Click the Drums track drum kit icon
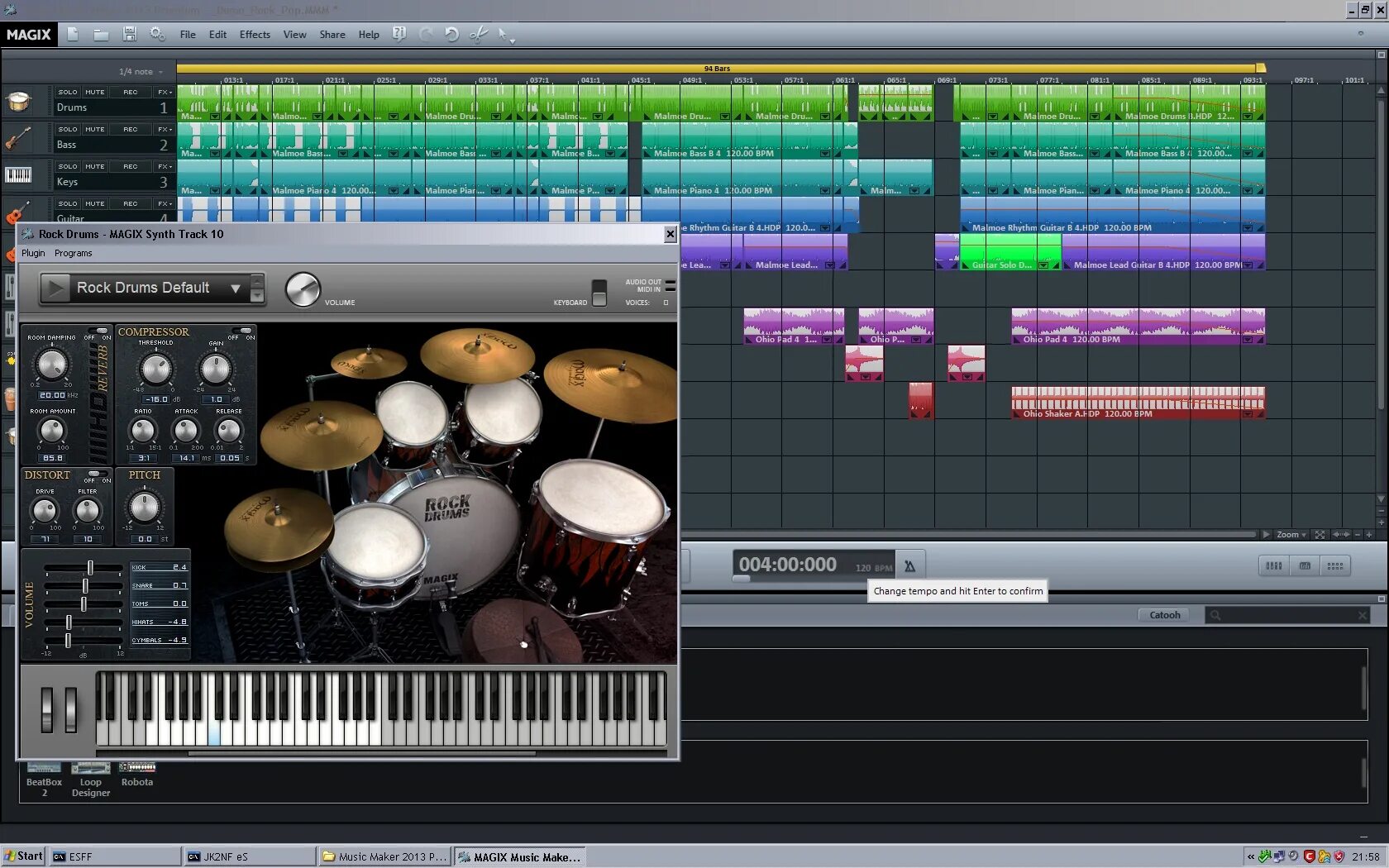This screenshot has width=1389, height=868. (x=18, y=102)
